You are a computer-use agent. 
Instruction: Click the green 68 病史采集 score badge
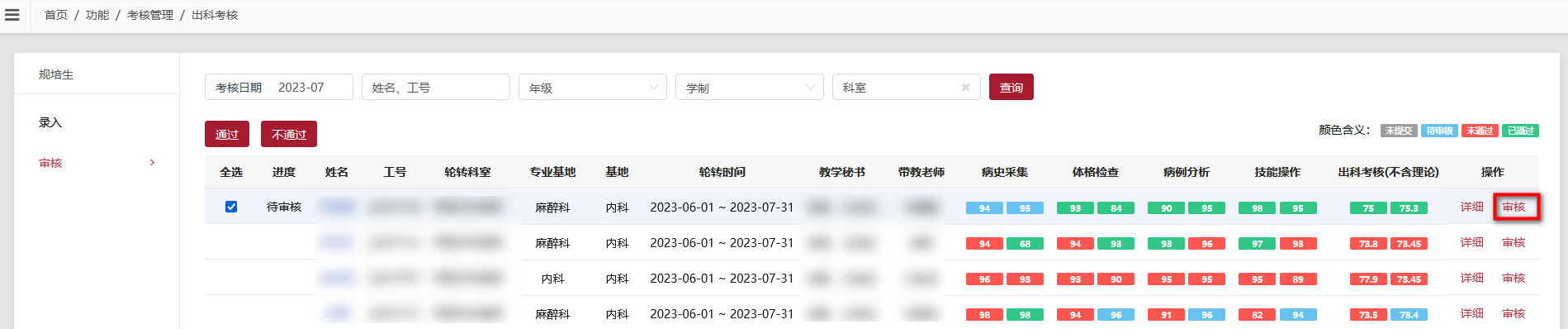[x=1026, y=244]
